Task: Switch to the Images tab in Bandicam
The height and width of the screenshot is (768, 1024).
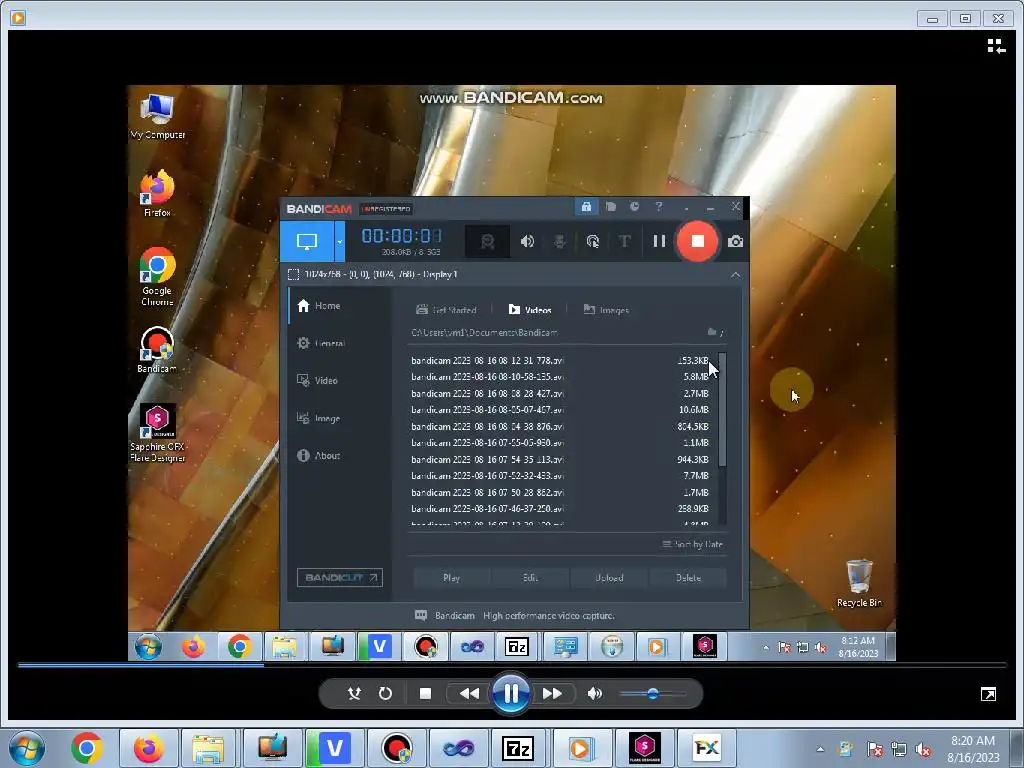Action: click(606, 310)
